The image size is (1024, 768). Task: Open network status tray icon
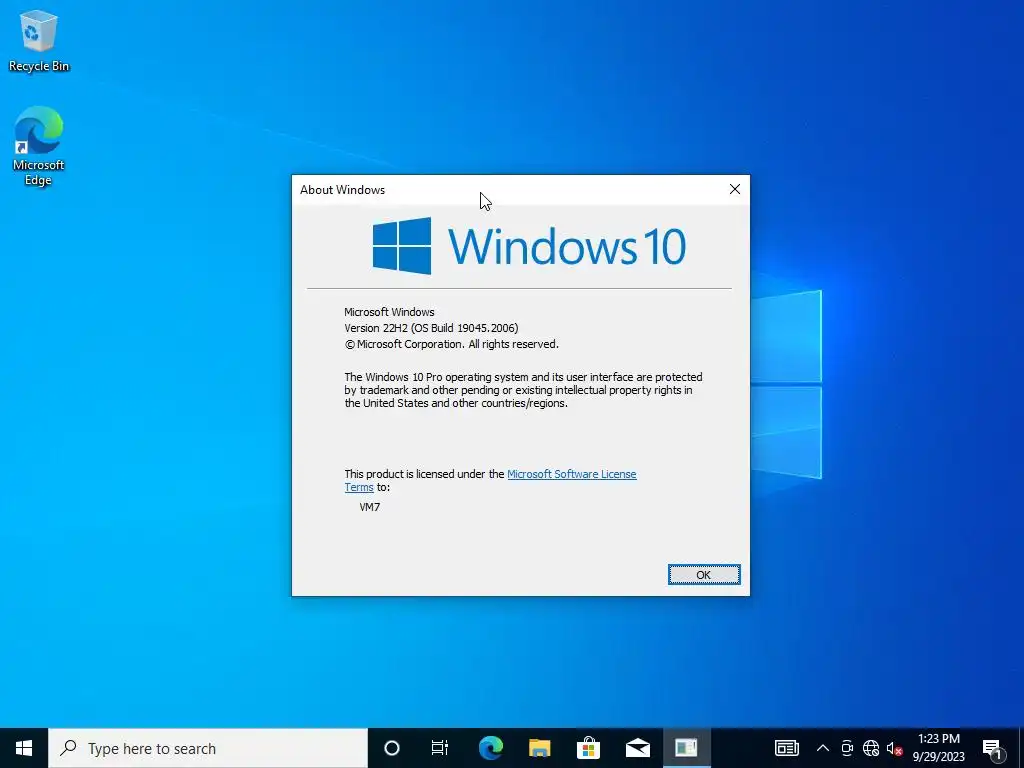(x=871, y=748)
